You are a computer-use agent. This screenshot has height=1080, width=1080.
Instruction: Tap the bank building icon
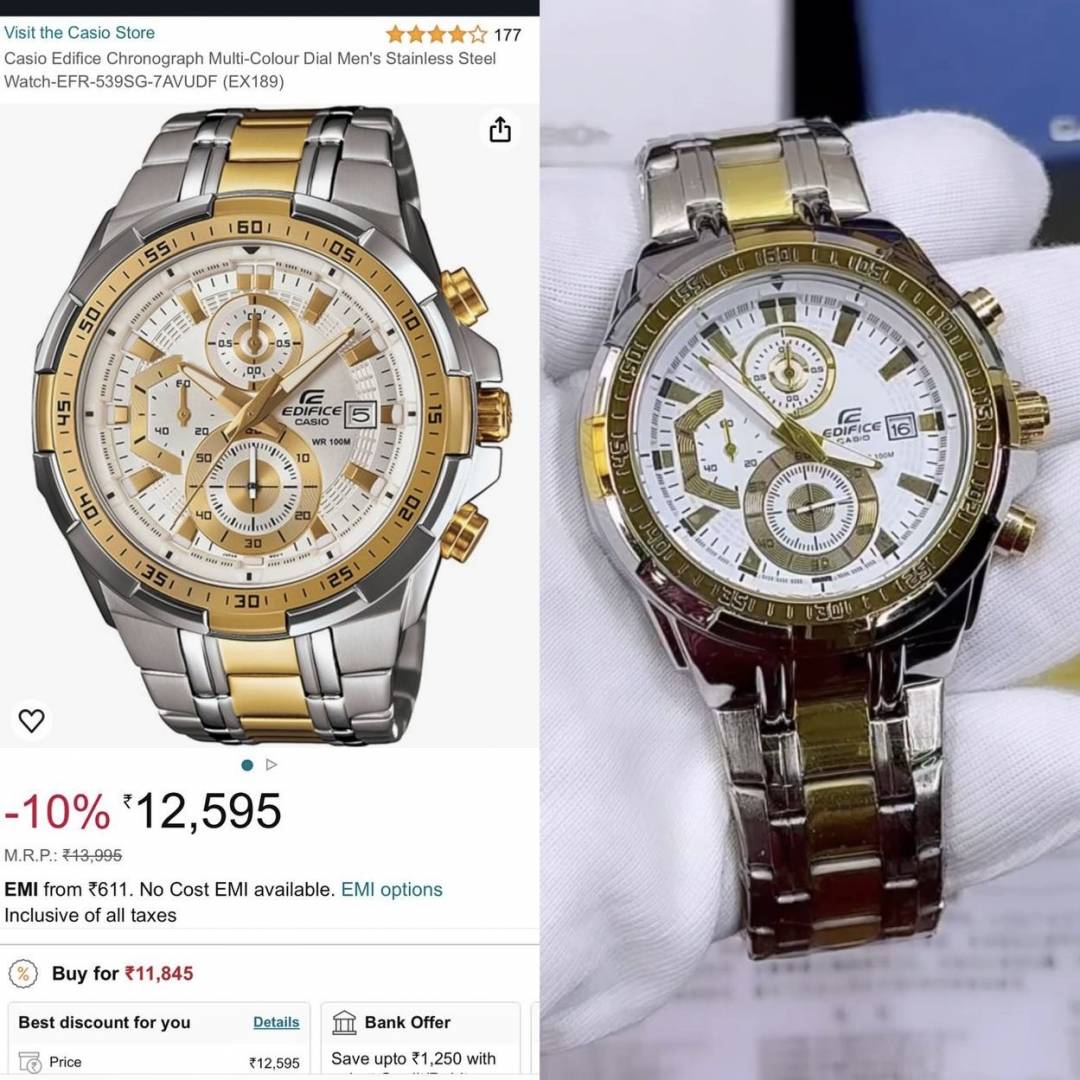click(344, 1023)
